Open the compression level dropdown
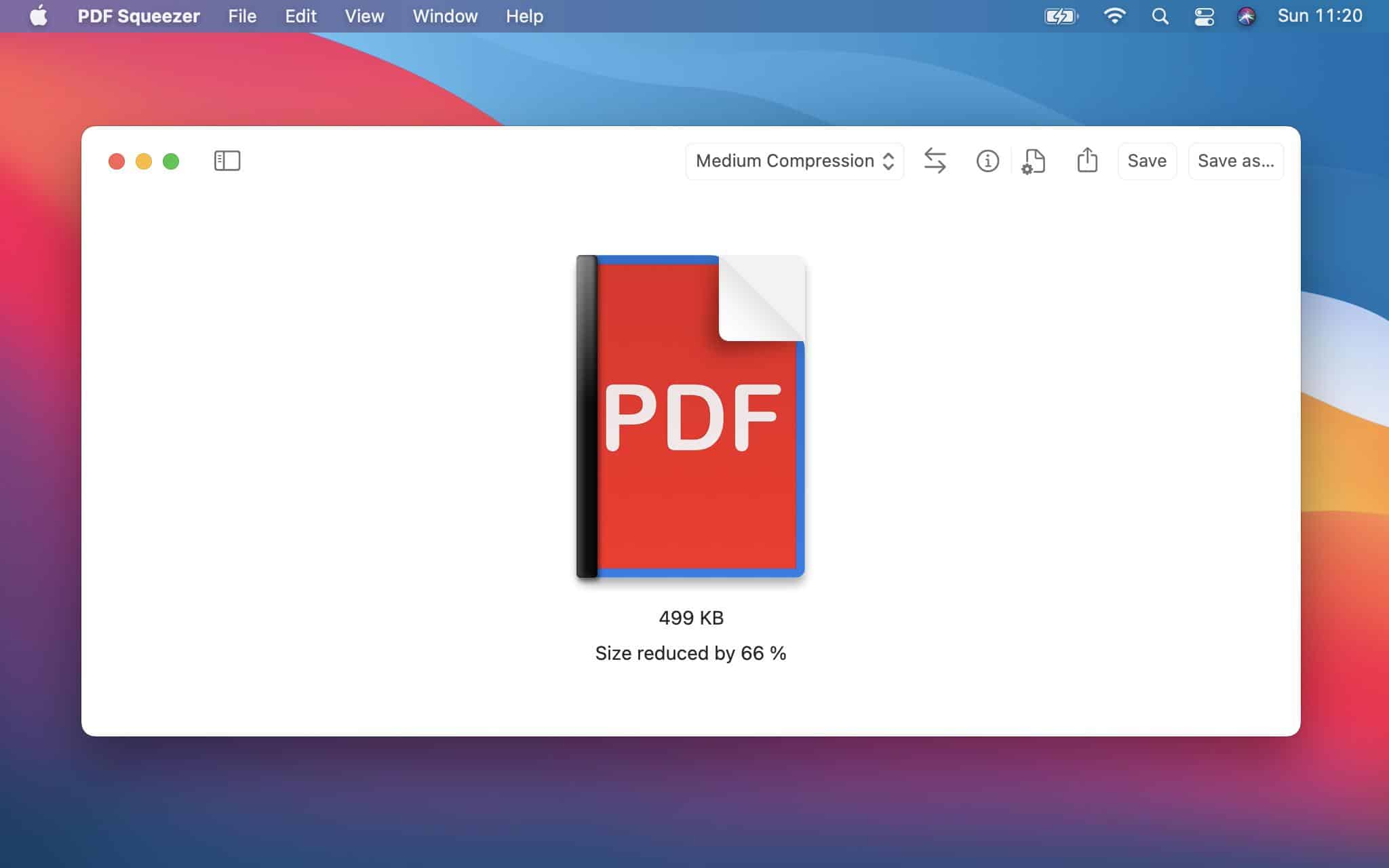The width and height of the screenshot is (1389, 868). tap(795, 161)
